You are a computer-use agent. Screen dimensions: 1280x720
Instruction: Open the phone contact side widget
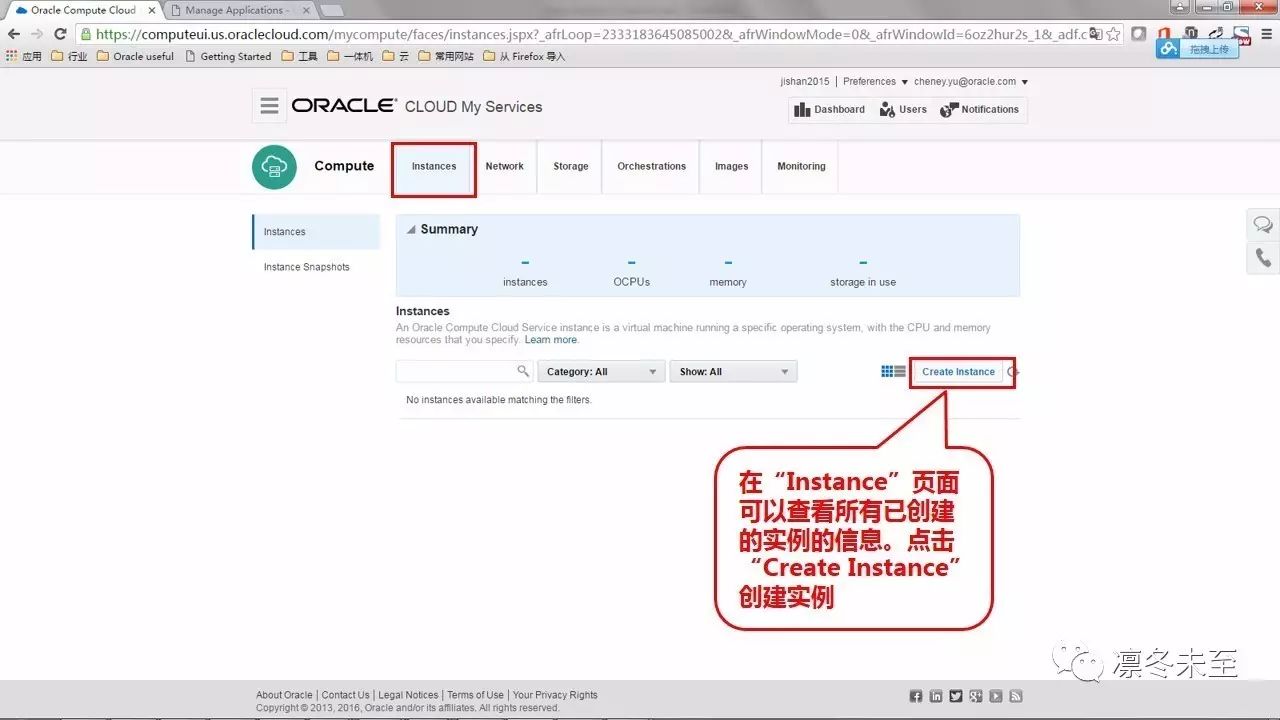tap(1264, 259)
